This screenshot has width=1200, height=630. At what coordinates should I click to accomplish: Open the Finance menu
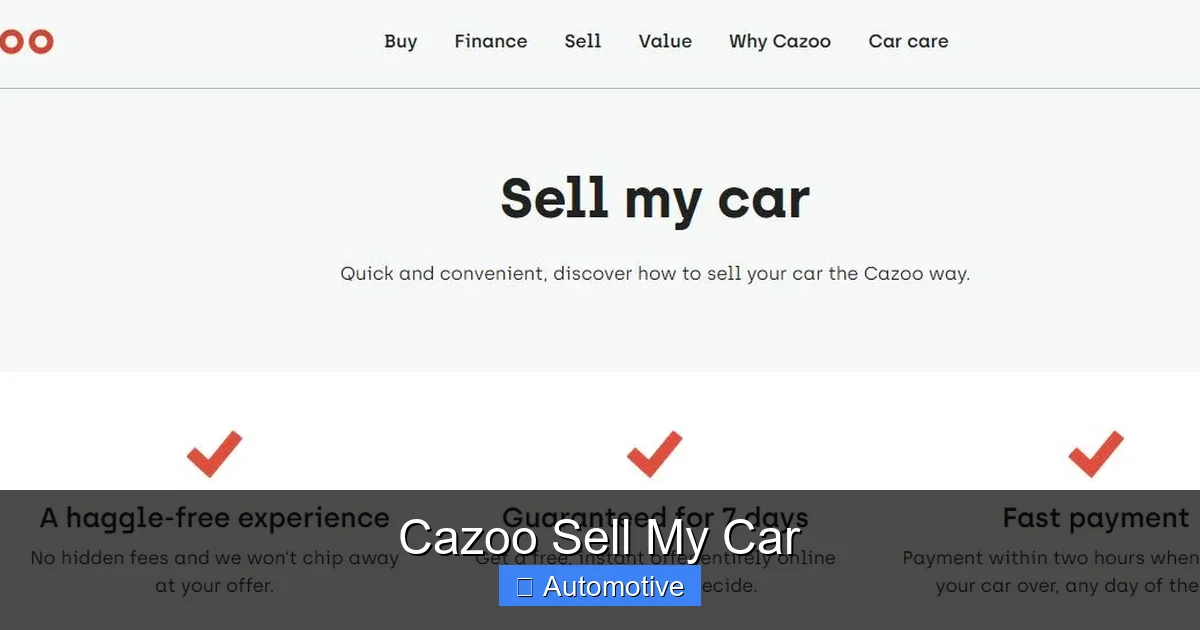click(490, 41)
